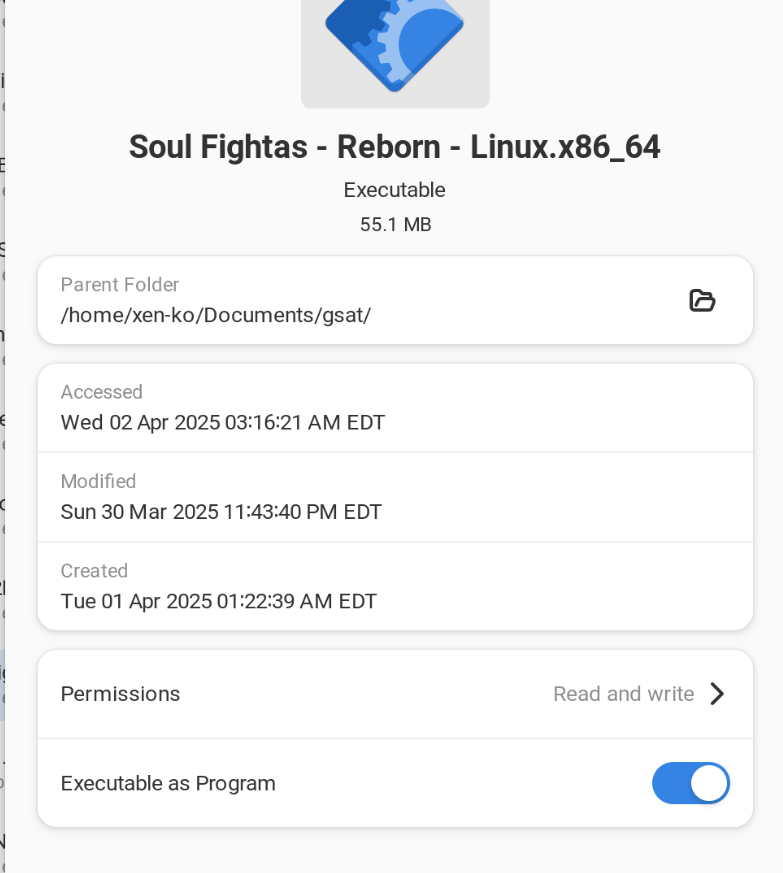
Task: Click the Modified heading label
Action: tap(98, 481)
